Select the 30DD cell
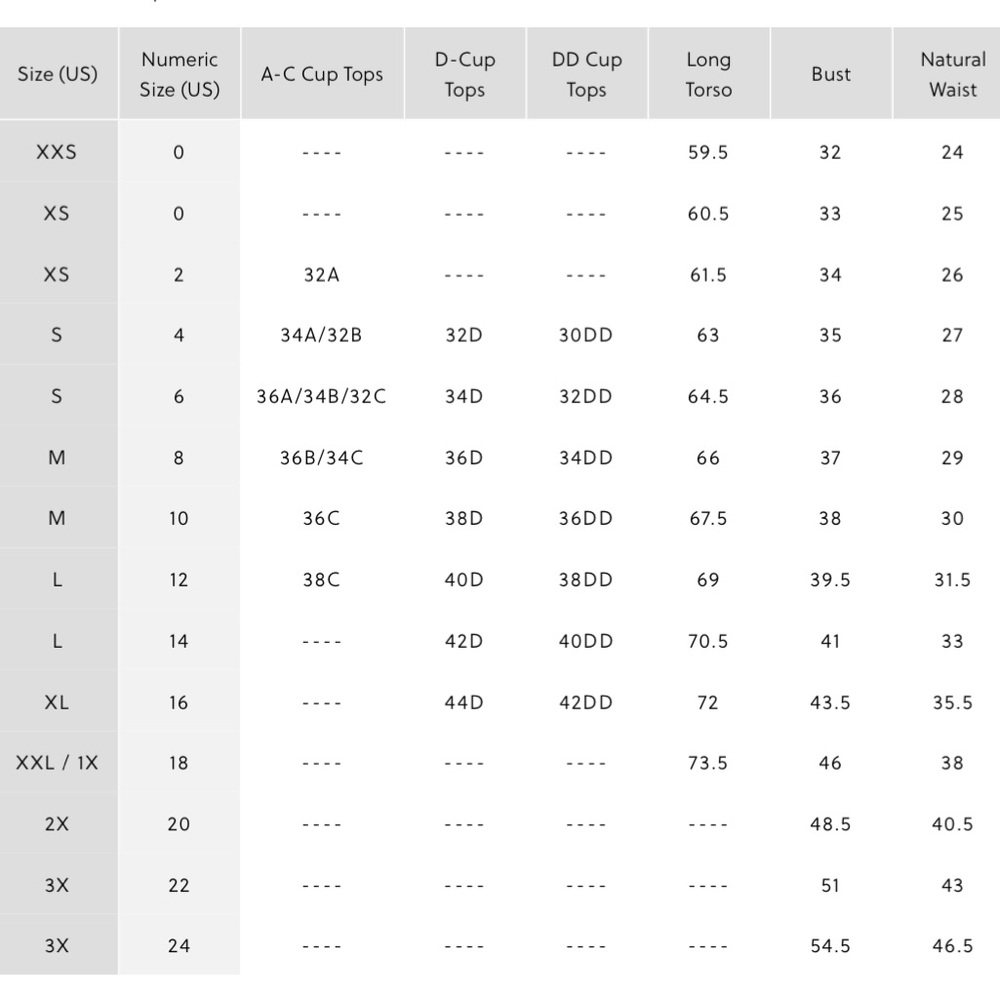The width and height of the screenshot is (1000, 1000). [x=586, y=335]
